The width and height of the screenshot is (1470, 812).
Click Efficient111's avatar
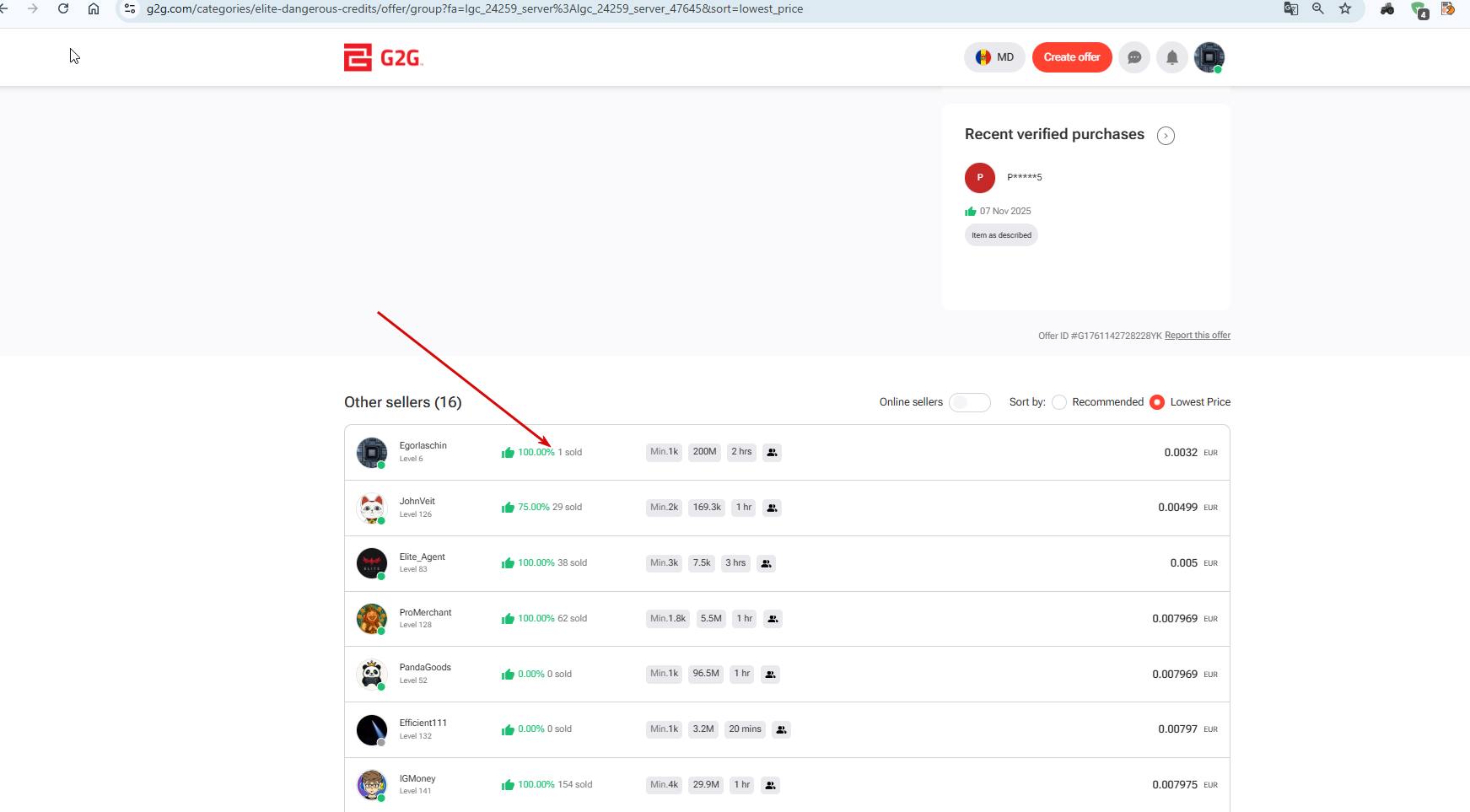(x=372, y=730)
